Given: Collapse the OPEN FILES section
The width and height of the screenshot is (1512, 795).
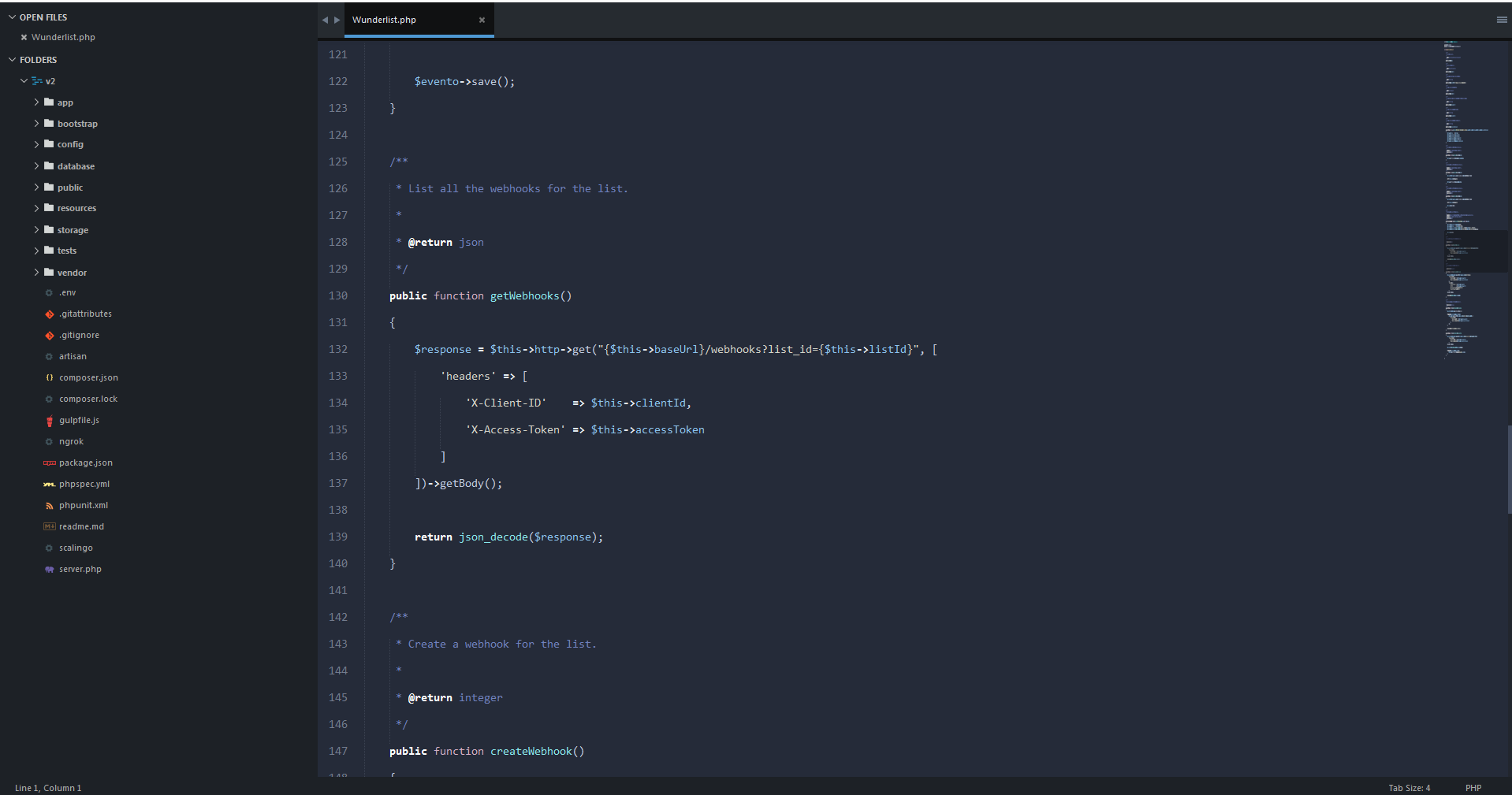Looking at the screenshot, I should point(12,17).
